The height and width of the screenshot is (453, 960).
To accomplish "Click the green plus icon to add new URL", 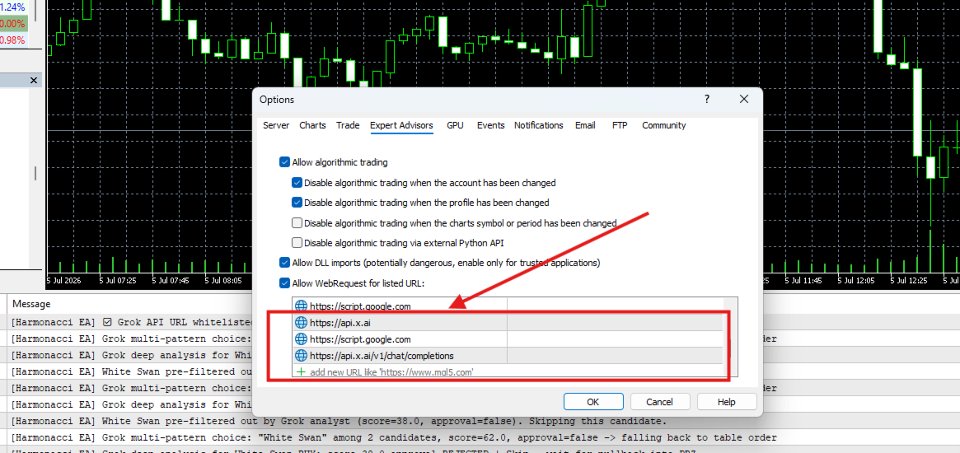I will (x=301, y=372).
